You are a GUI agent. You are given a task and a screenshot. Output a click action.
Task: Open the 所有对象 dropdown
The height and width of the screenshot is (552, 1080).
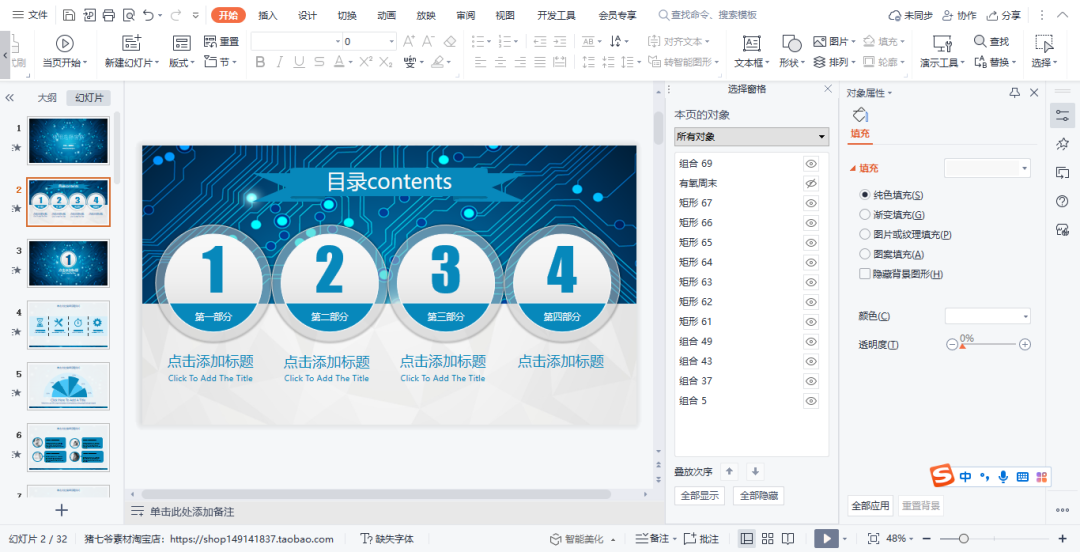click(x=751, y=136)
